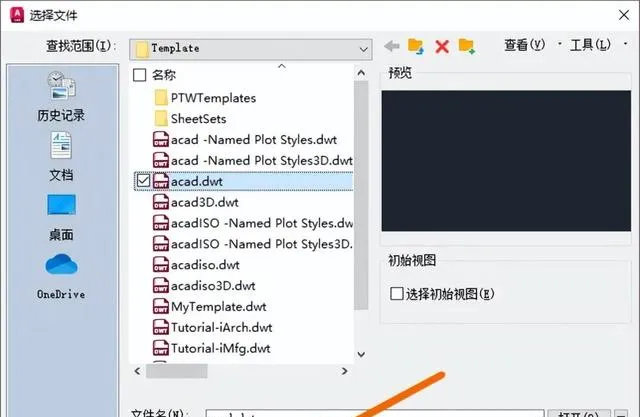Enable 选择初始视图(E) checkbox

(x=397, y=293)
